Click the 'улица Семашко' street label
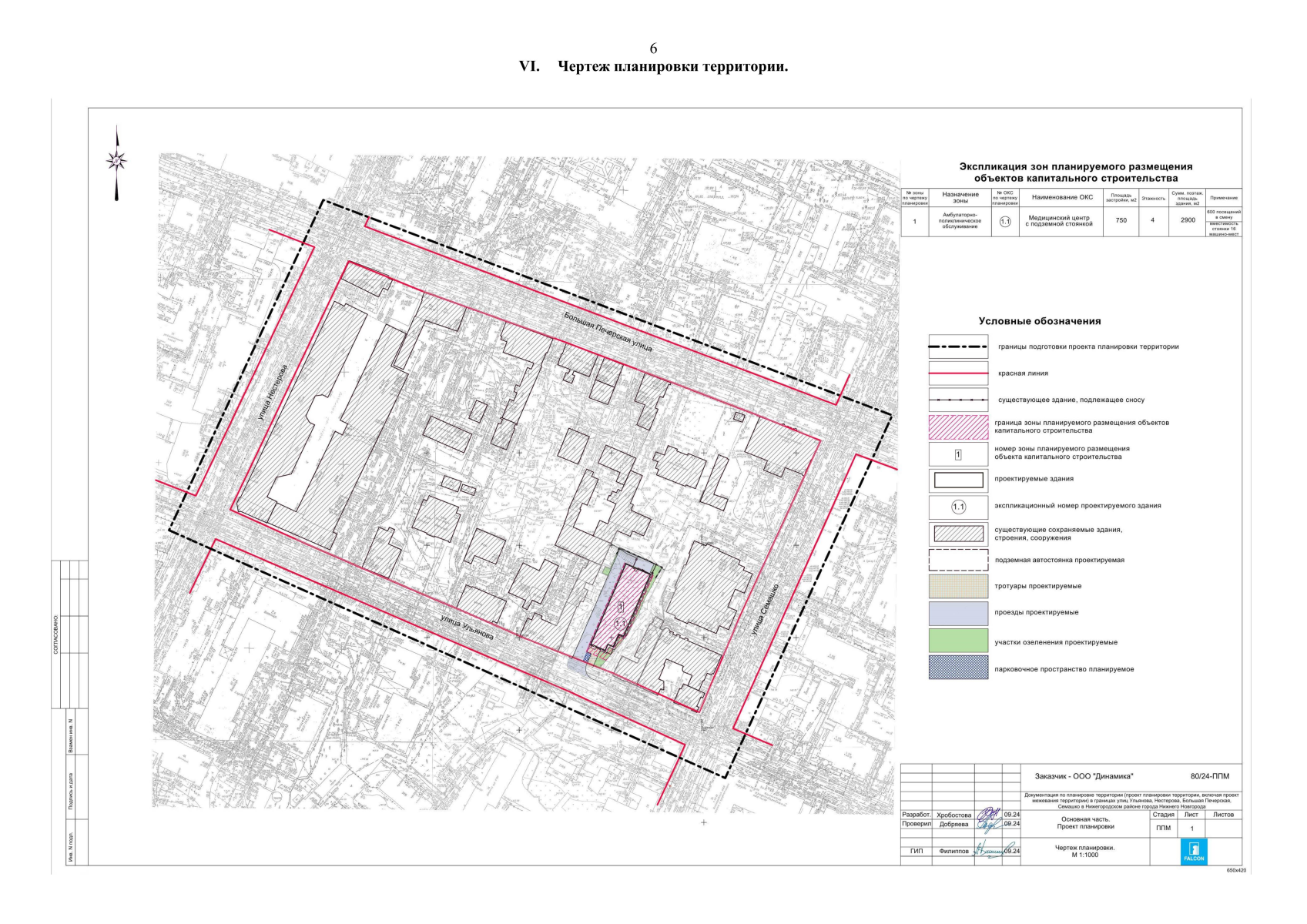 coord(765,610)
